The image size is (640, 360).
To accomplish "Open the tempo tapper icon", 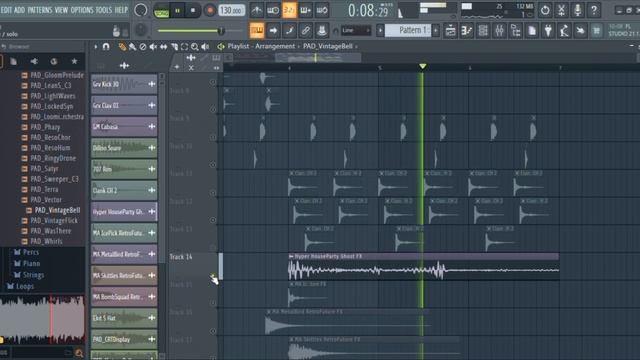I will 564,31.
